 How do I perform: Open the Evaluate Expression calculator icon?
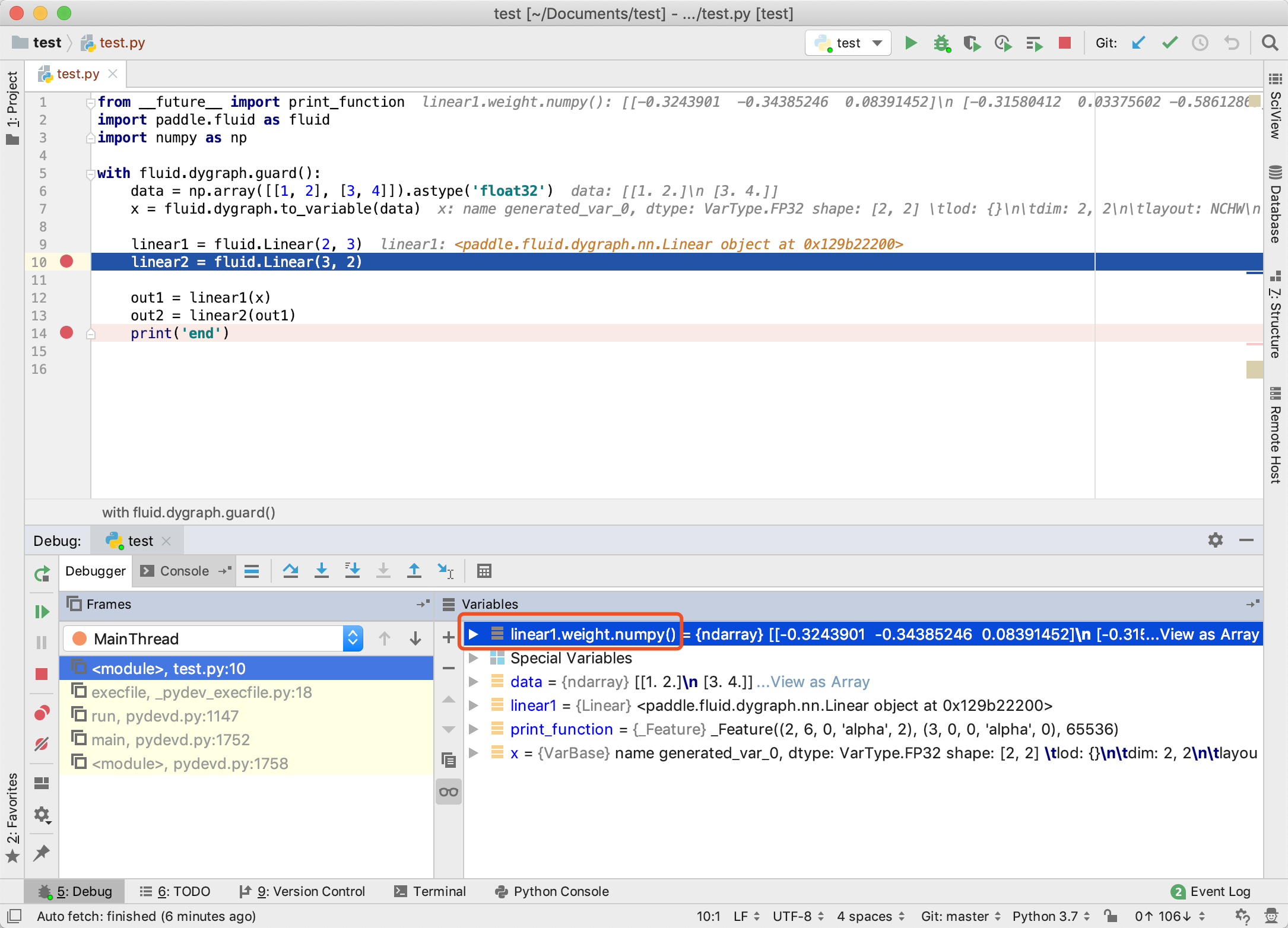pos(484,571)
